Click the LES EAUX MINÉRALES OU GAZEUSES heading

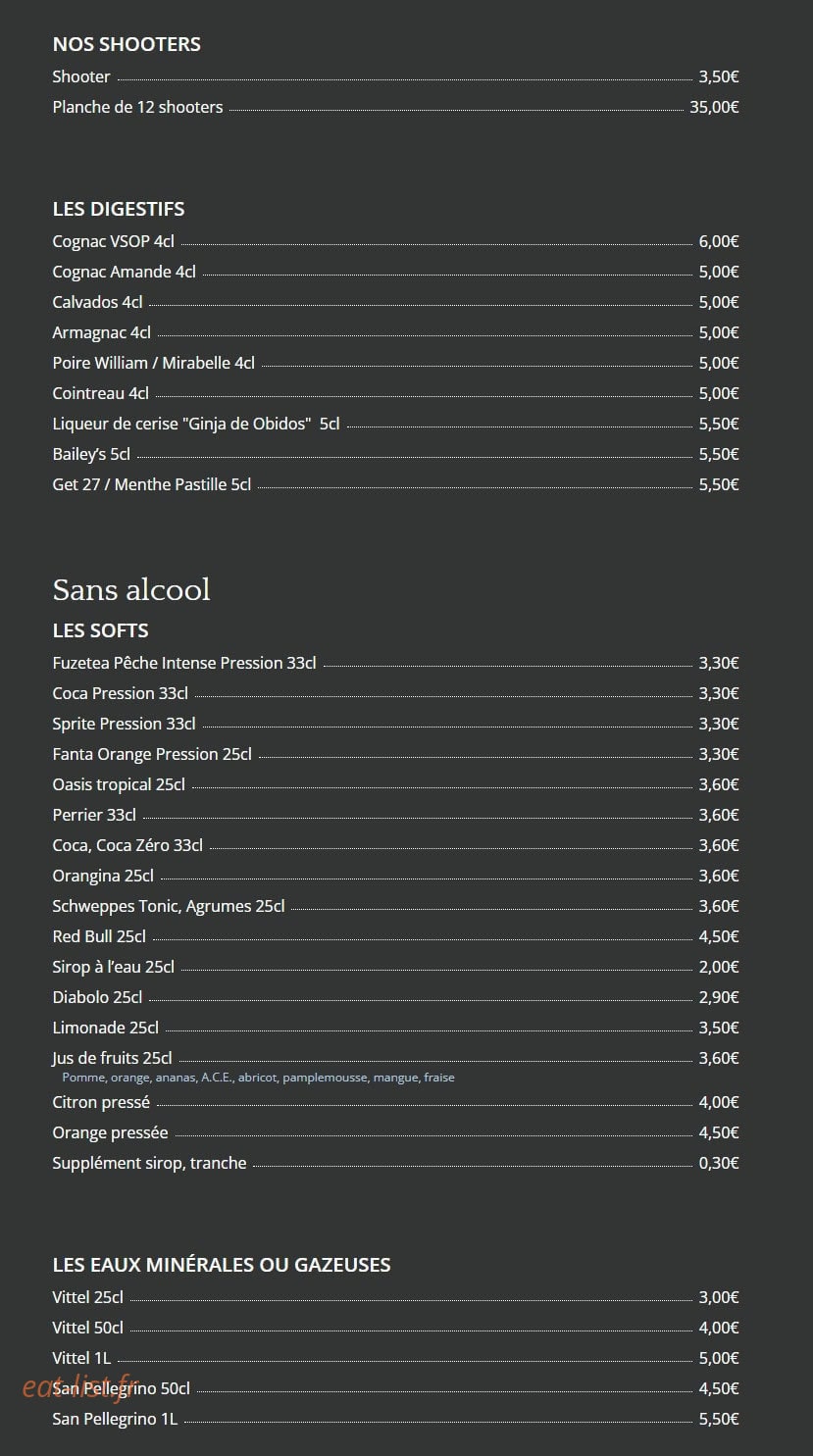tap(222, 1265)
